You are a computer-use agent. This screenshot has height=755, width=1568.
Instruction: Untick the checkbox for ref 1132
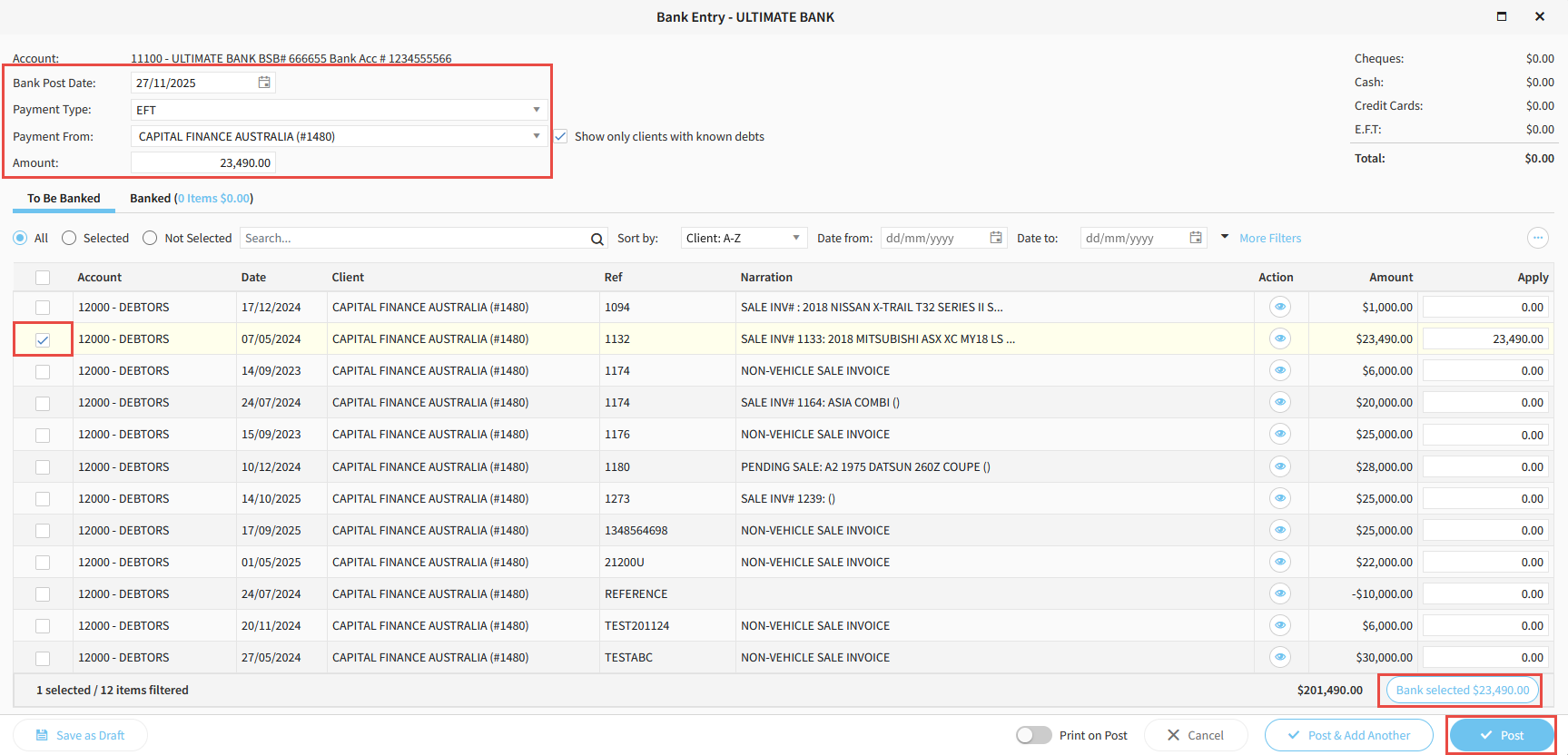click(x=43, y=339)
